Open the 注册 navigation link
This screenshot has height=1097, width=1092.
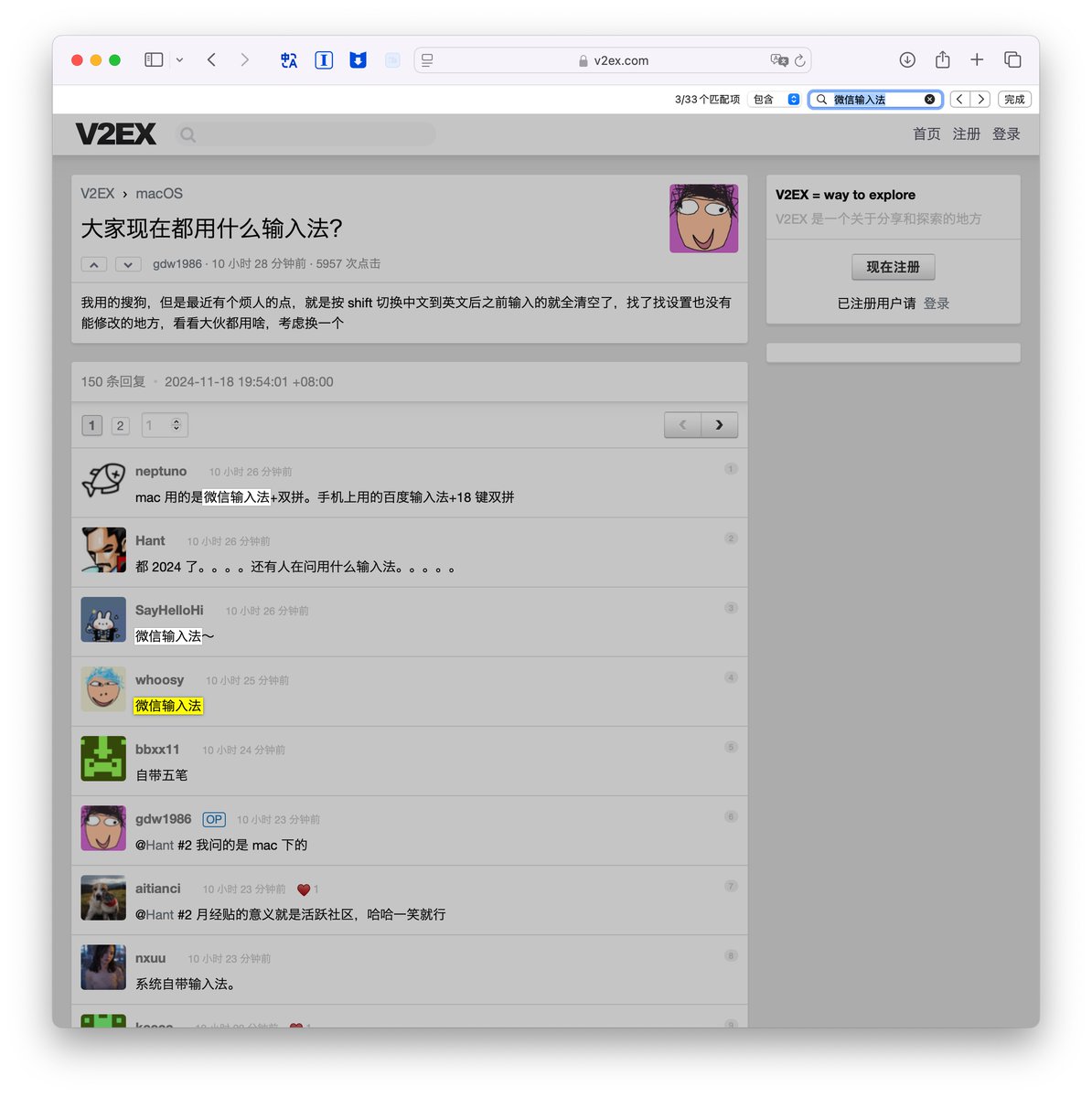coord(967,134)
